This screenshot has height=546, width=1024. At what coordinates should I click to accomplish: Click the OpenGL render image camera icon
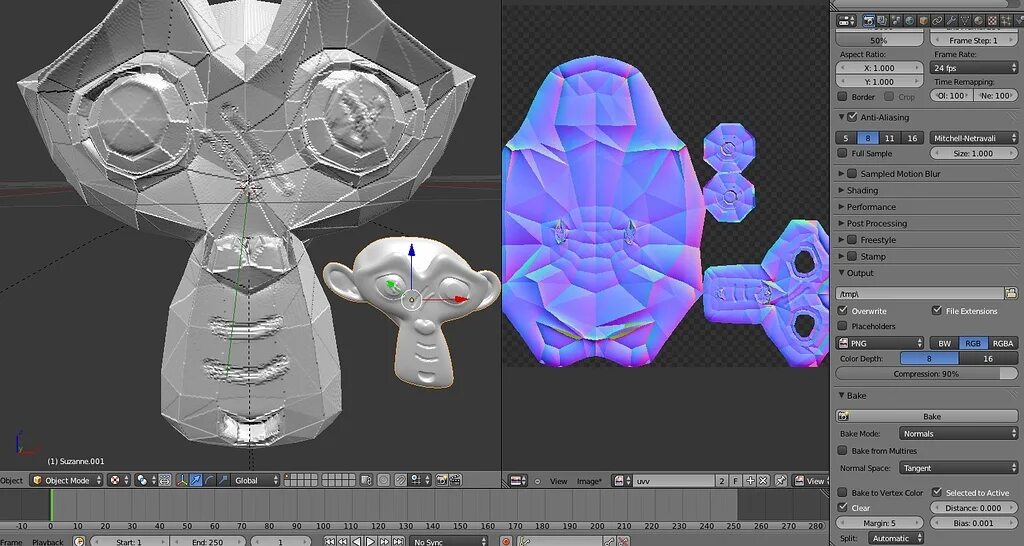click(x=442, y=480)
